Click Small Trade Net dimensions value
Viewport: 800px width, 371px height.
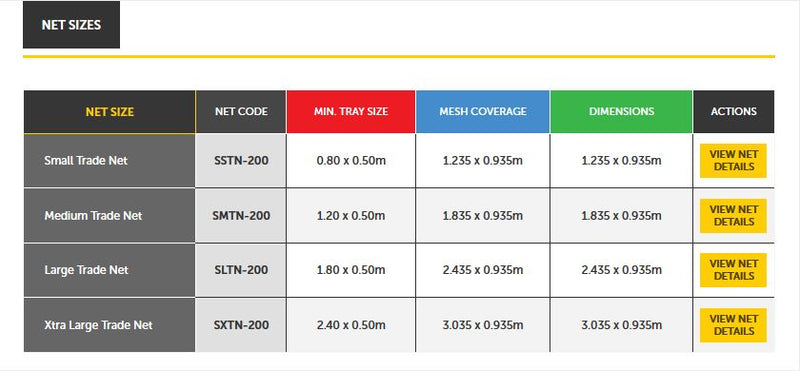point(621,161)
